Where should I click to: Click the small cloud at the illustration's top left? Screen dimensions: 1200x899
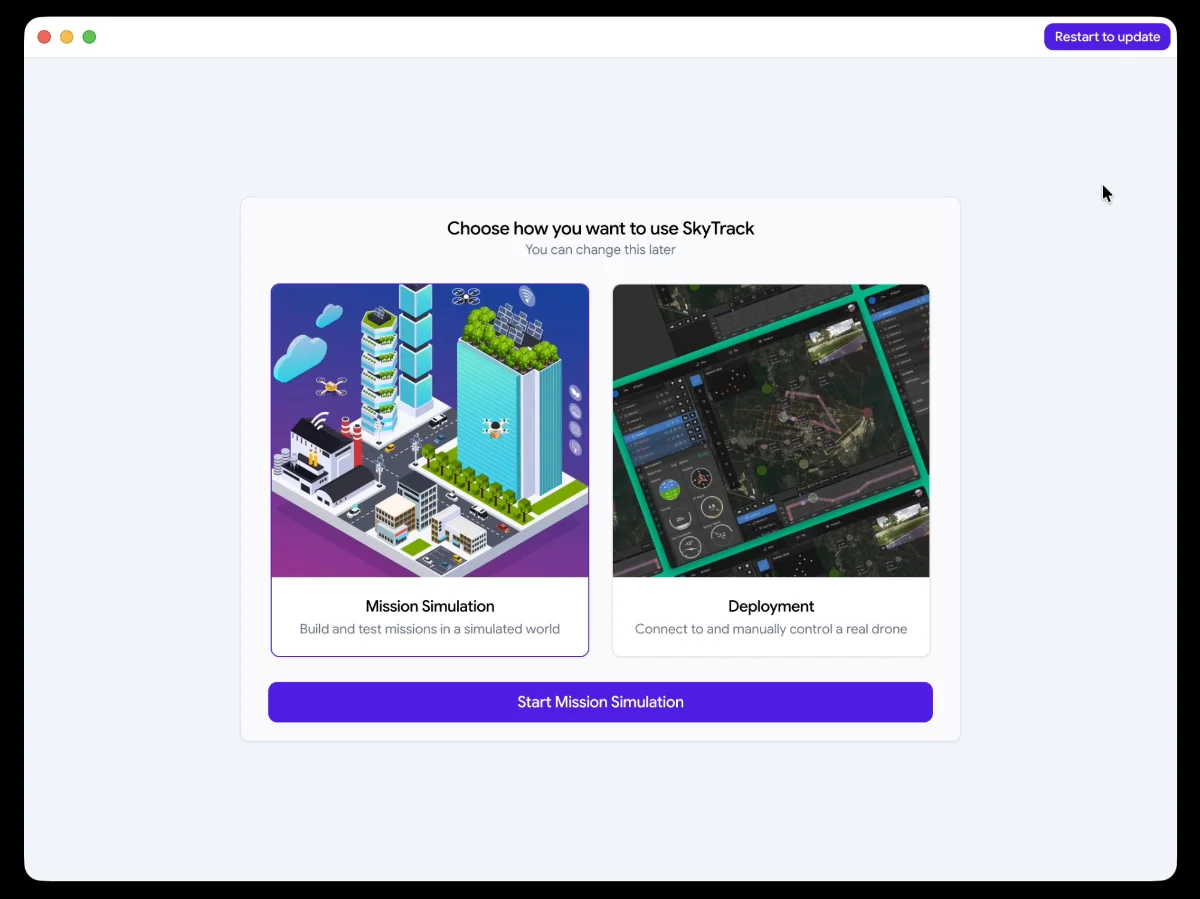tap(329, 317)
